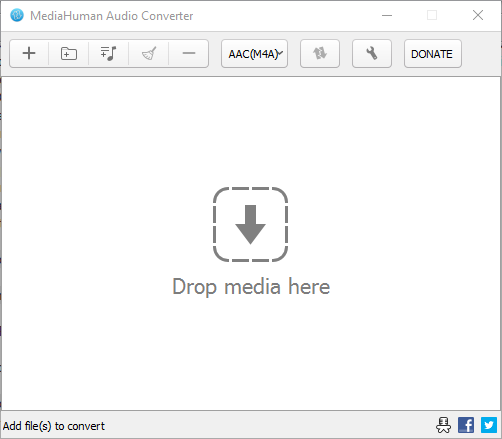502x439 pixels.
Task: Minimize the Audio Converter window
Action: [387, 15]
